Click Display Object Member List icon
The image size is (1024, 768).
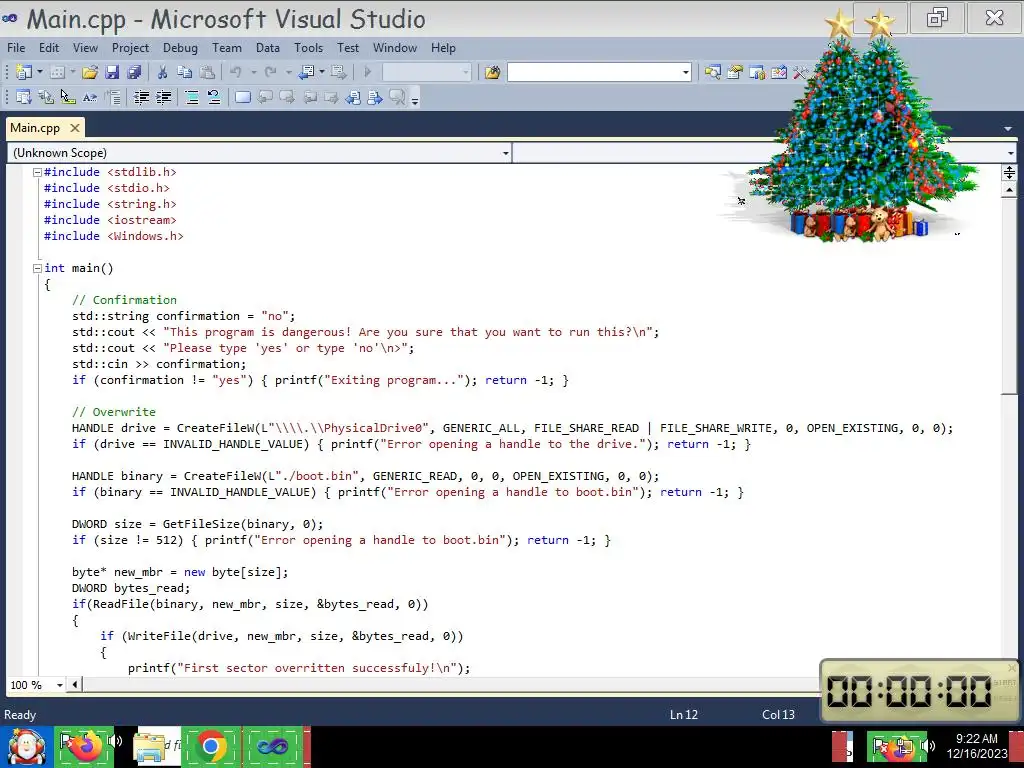[x=24, y=97]
